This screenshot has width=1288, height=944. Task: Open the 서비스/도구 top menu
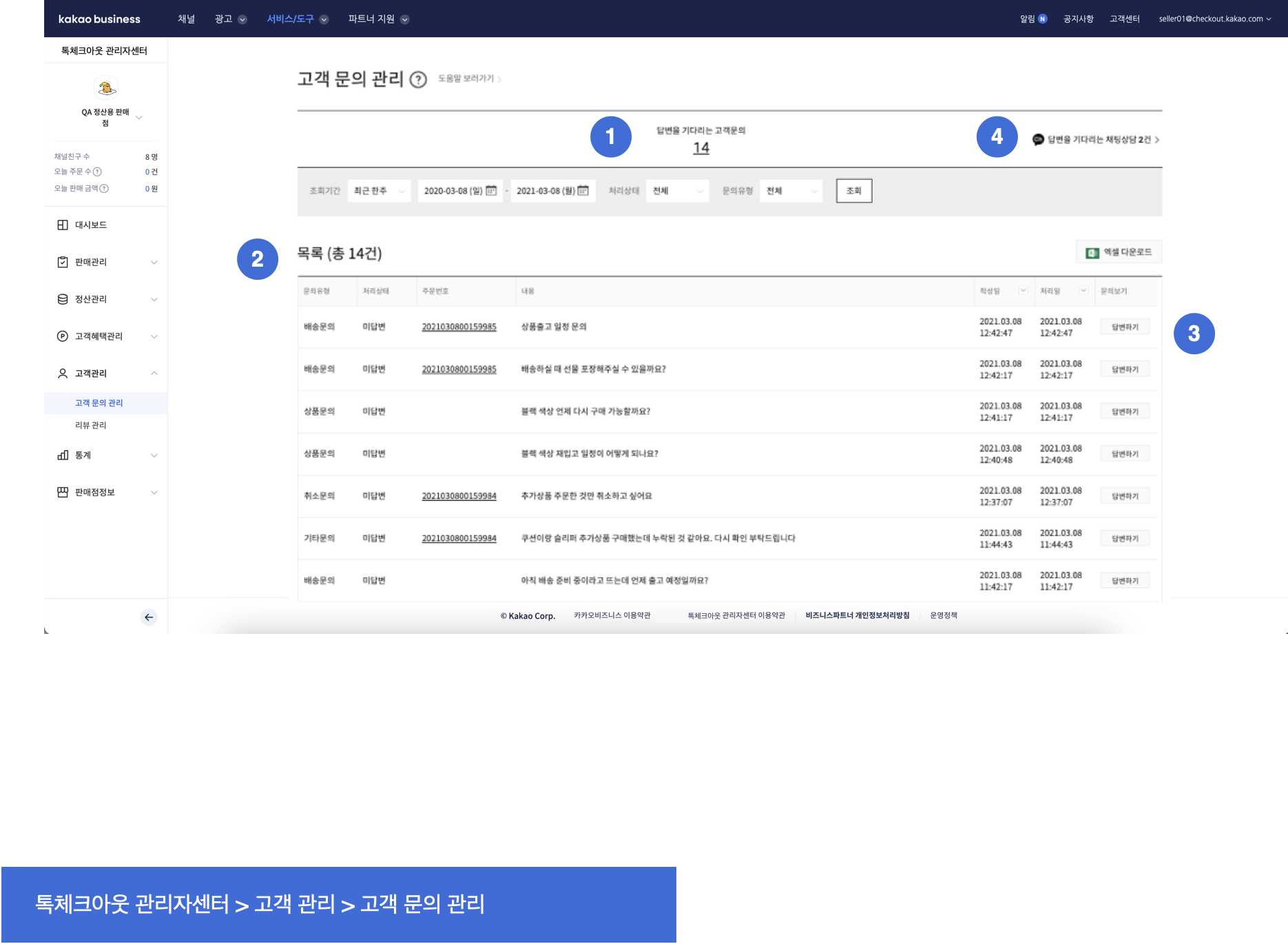(297, 19)
